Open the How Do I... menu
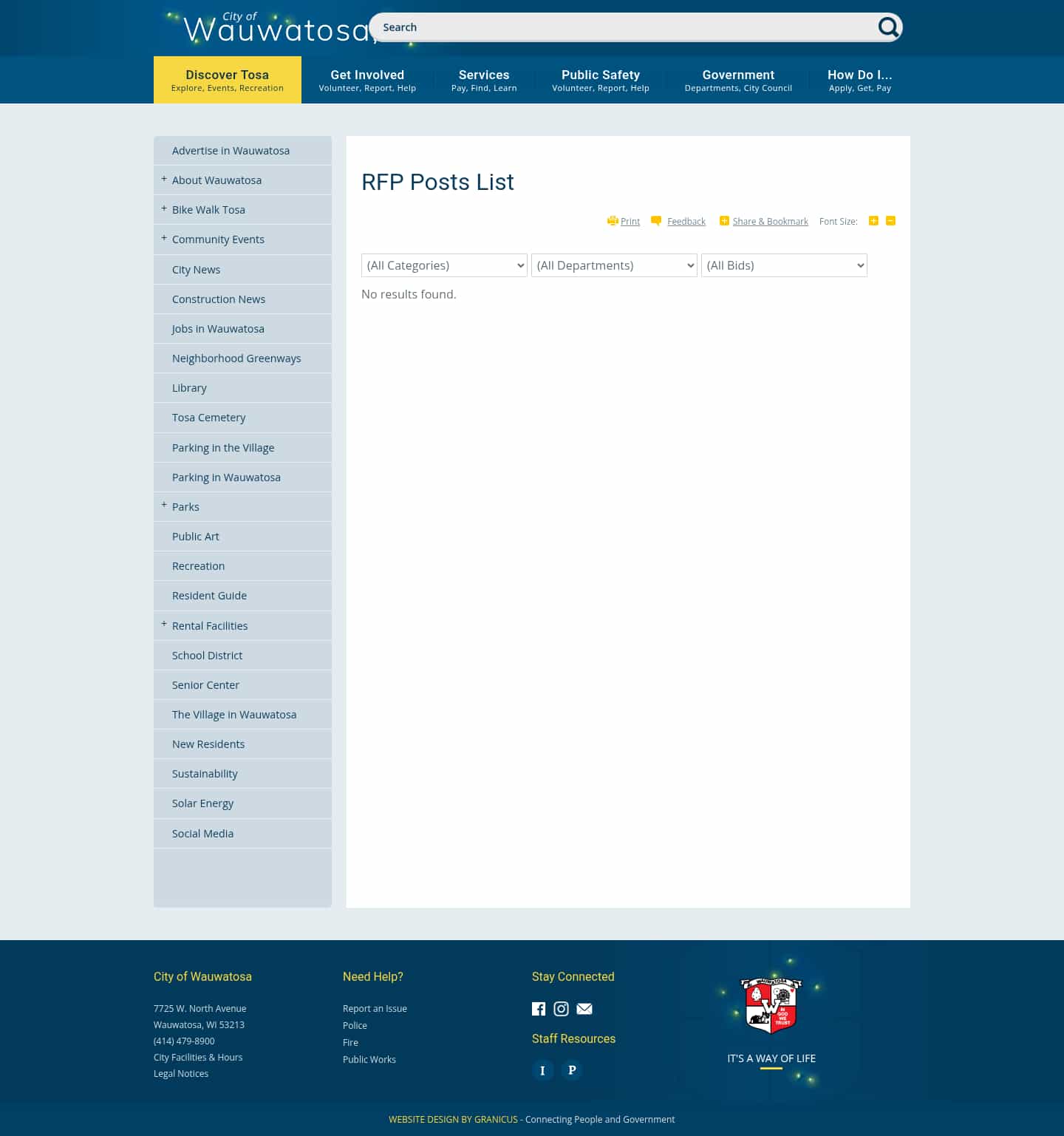 (860, 79)
